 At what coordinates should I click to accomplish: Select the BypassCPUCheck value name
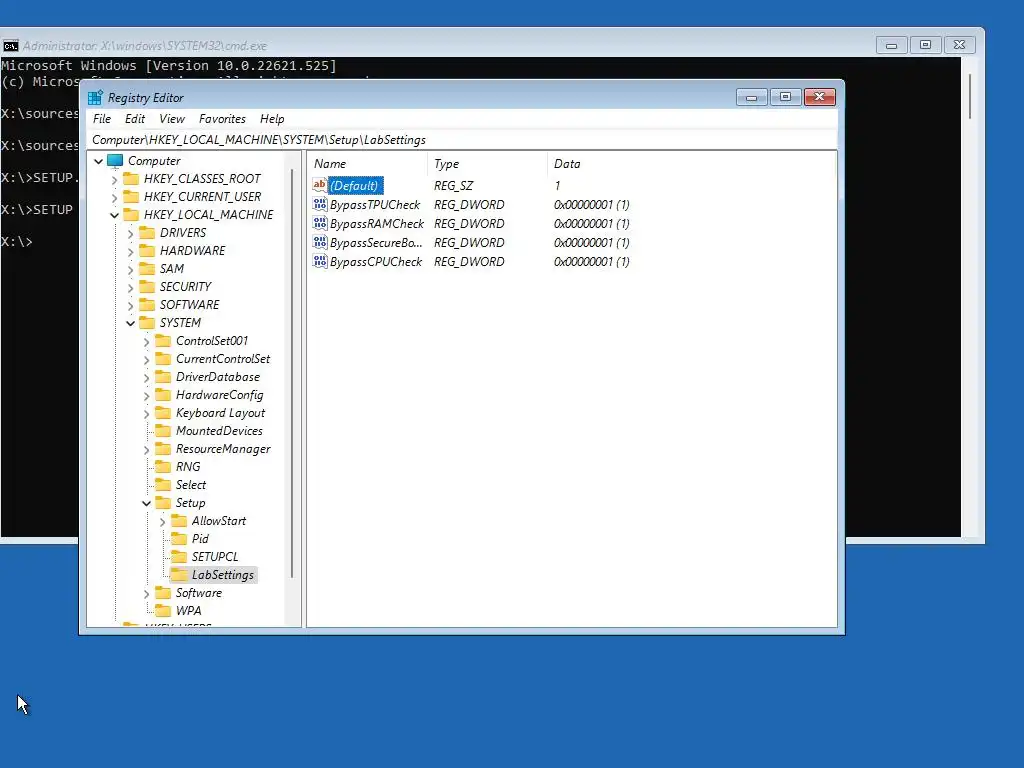point(376,261)
